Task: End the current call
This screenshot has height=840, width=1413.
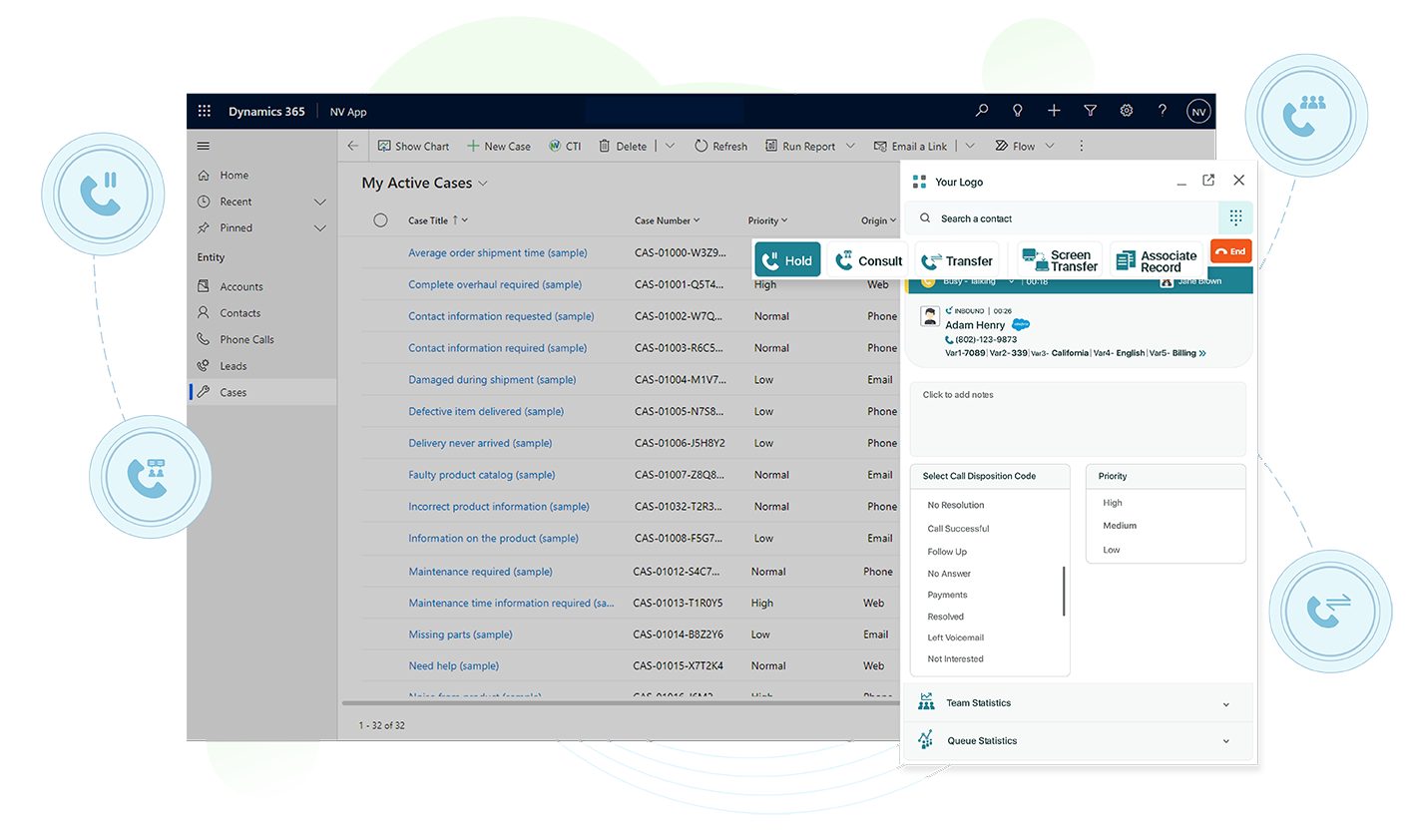Action: tap(1230, 251)
